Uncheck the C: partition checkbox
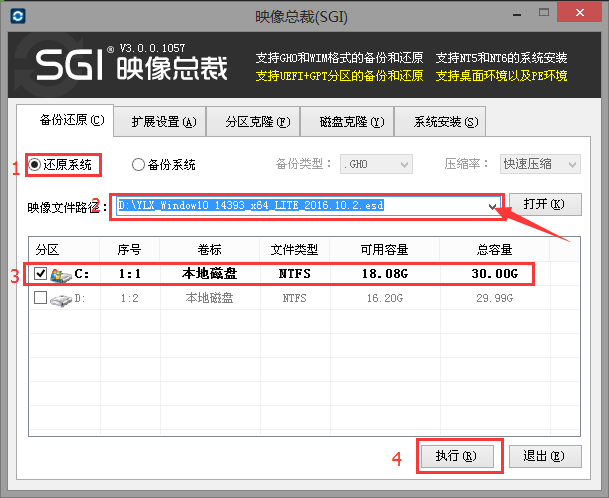Viewport: 609px width, 498px height. click(x=40, y=273)
